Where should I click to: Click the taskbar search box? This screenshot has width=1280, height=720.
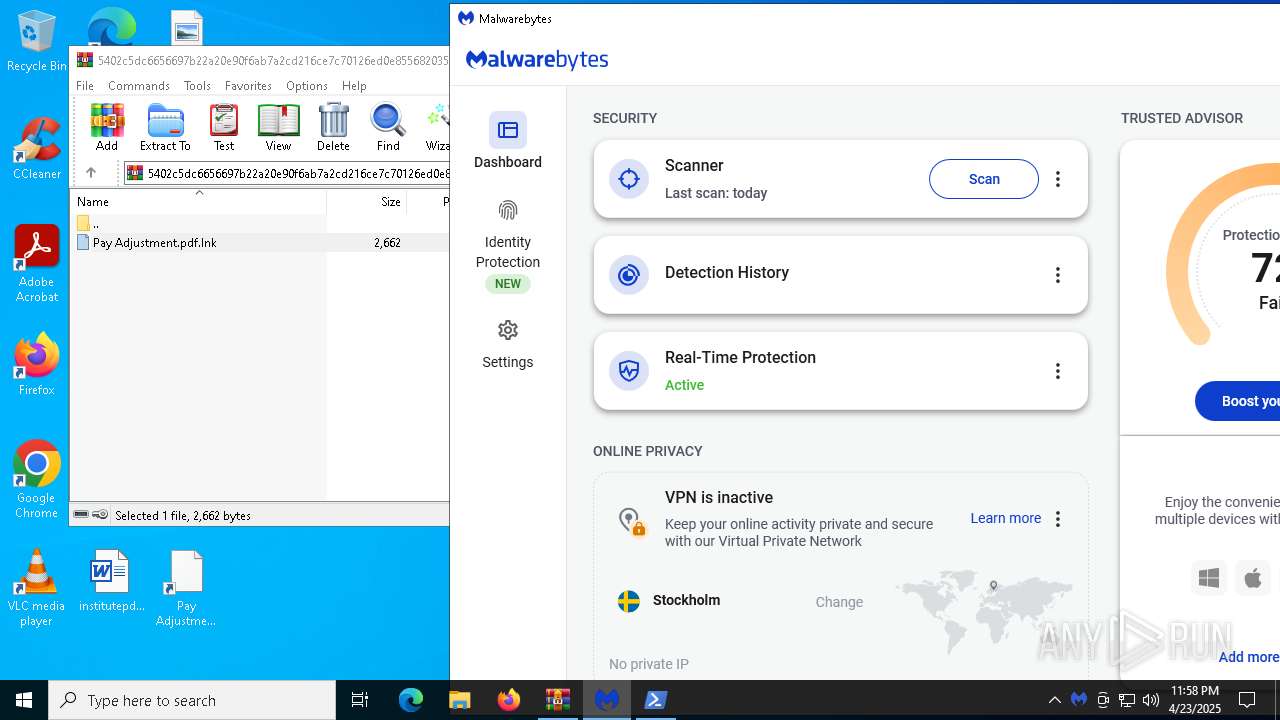tap(192, 700)
